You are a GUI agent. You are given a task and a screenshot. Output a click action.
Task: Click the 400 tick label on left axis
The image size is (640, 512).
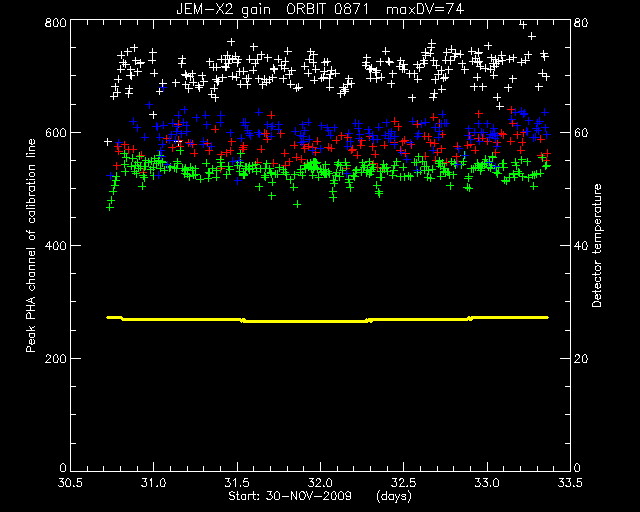coord(55,246)
